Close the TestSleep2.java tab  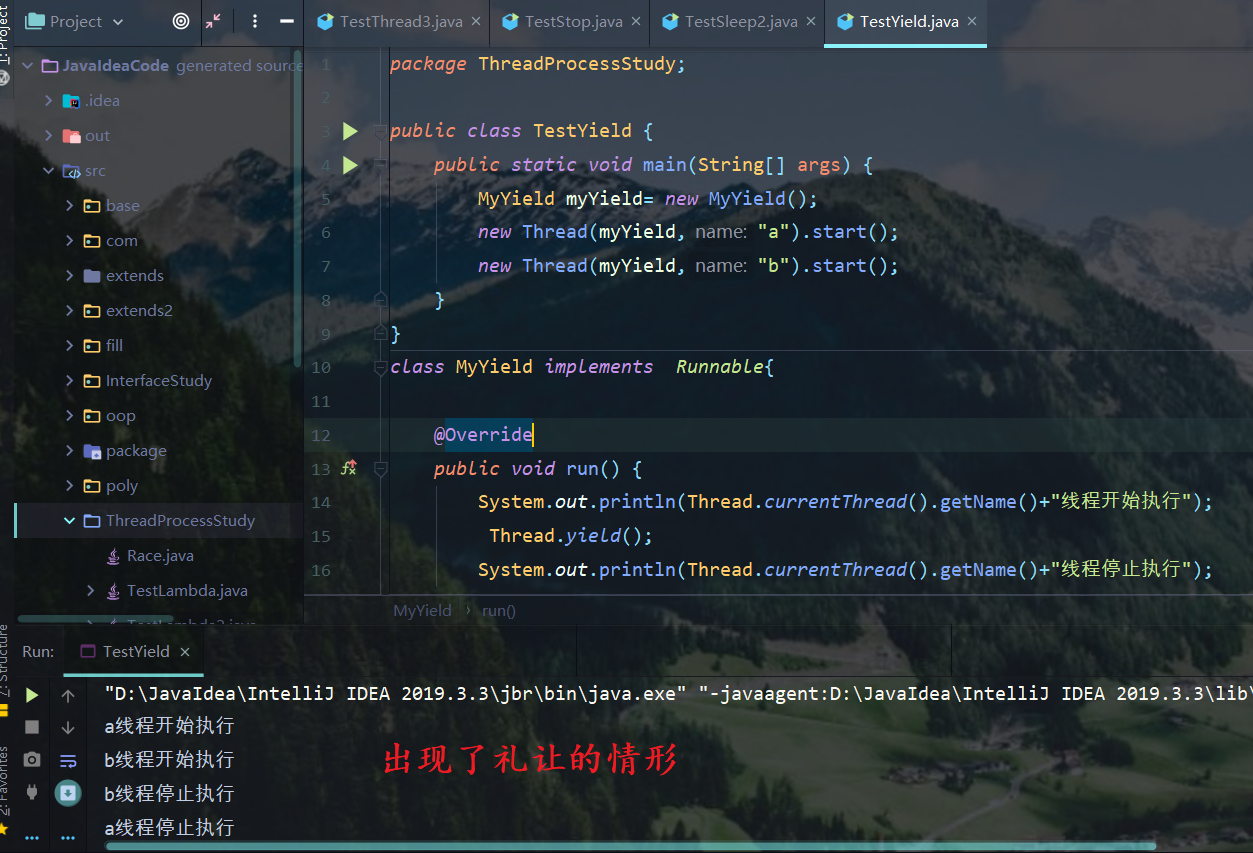(811, 22)
